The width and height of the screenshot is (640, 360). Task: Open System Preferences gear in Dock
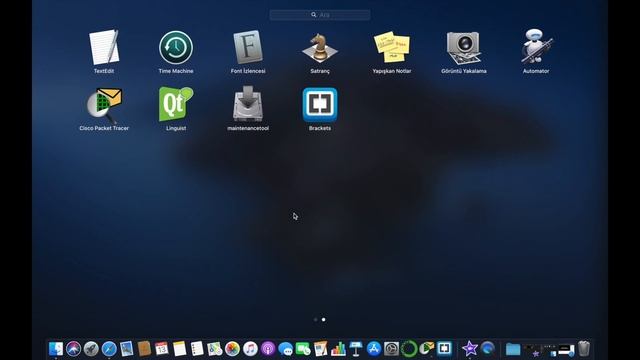(x=391, y=349)
